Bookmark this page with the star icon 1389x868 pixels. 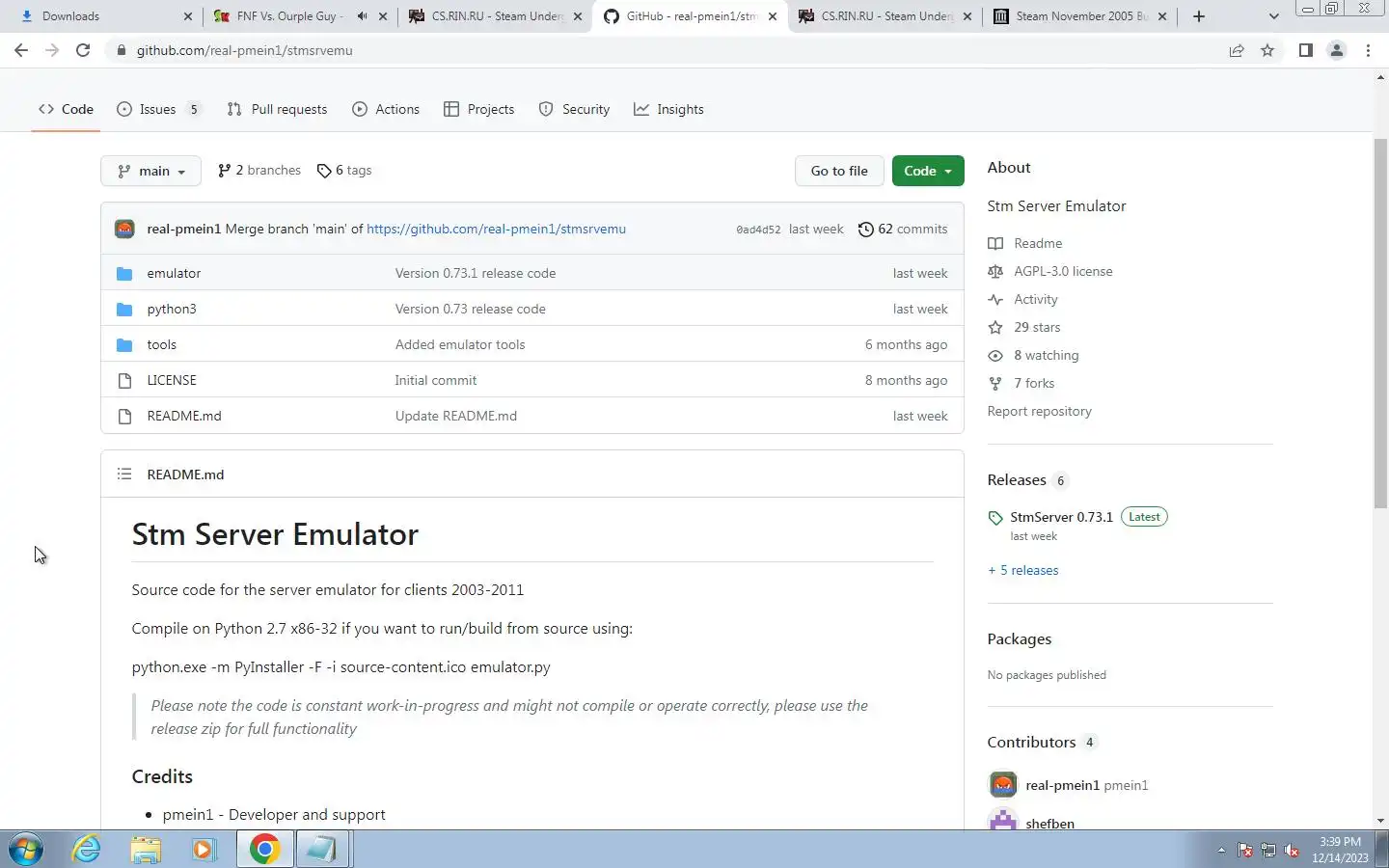(1267, 50)
